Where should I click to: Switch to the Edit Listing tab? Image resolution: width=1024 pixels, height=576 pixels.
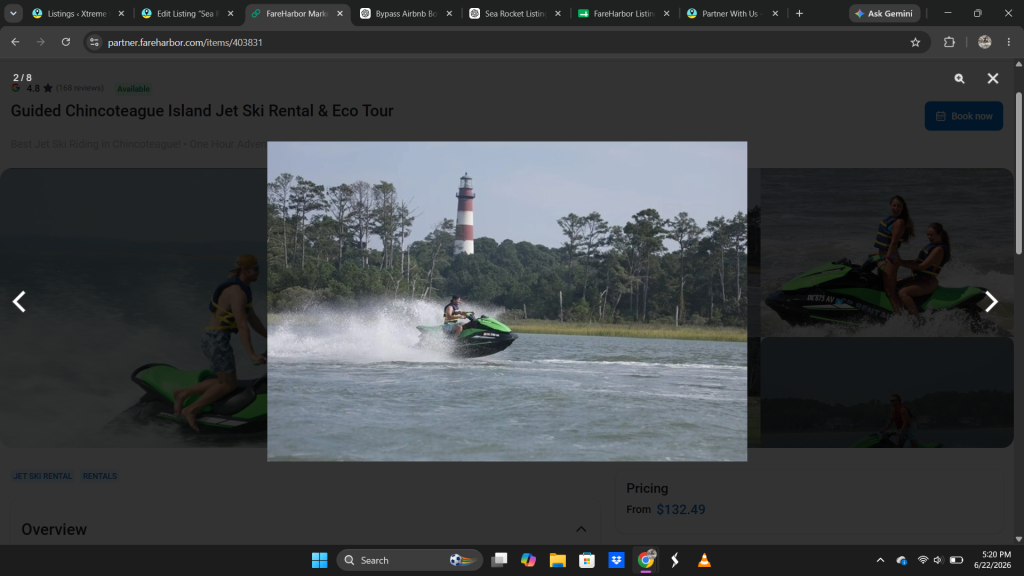pos(187,13)
